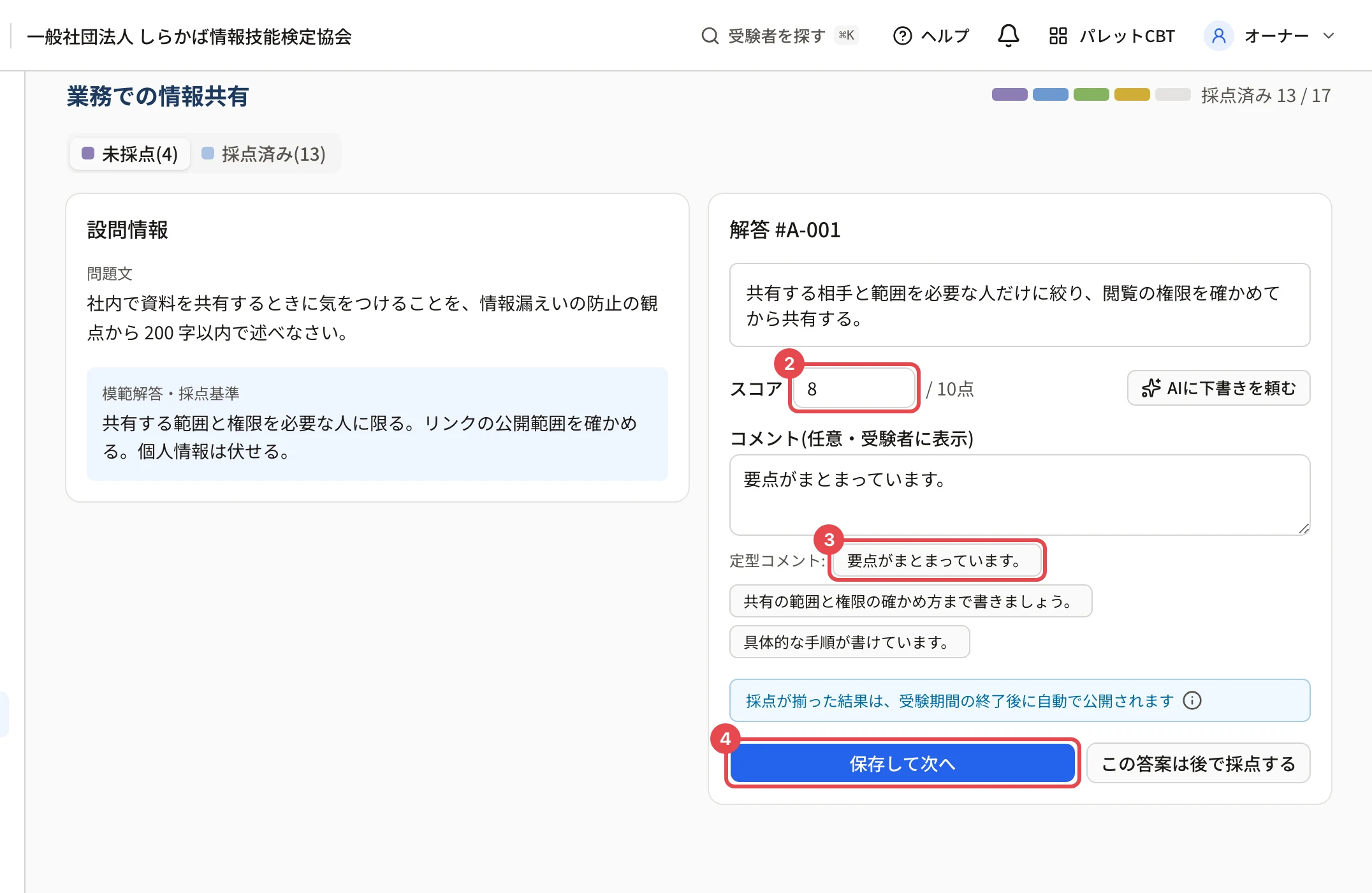Click the 業務での情報共有 heading
This screenshot has height=893, width=1372.
(157, 96)
